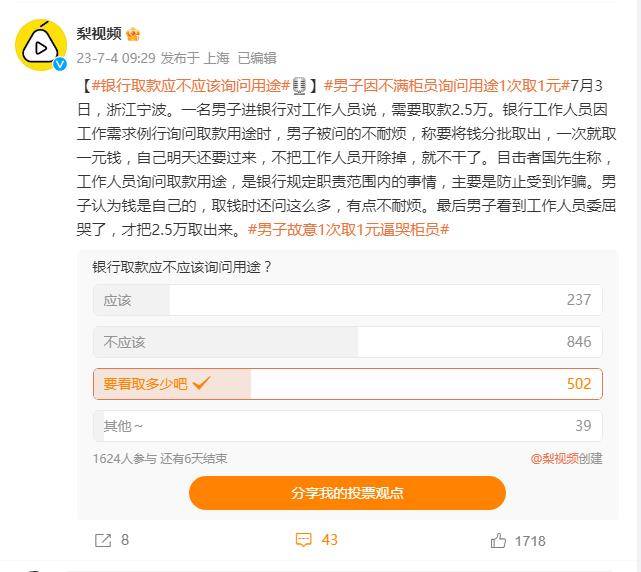The width and height of the screenshot is (641, 572).
Task: Click the 已编辑 edited label
Action: coord(257,58)
